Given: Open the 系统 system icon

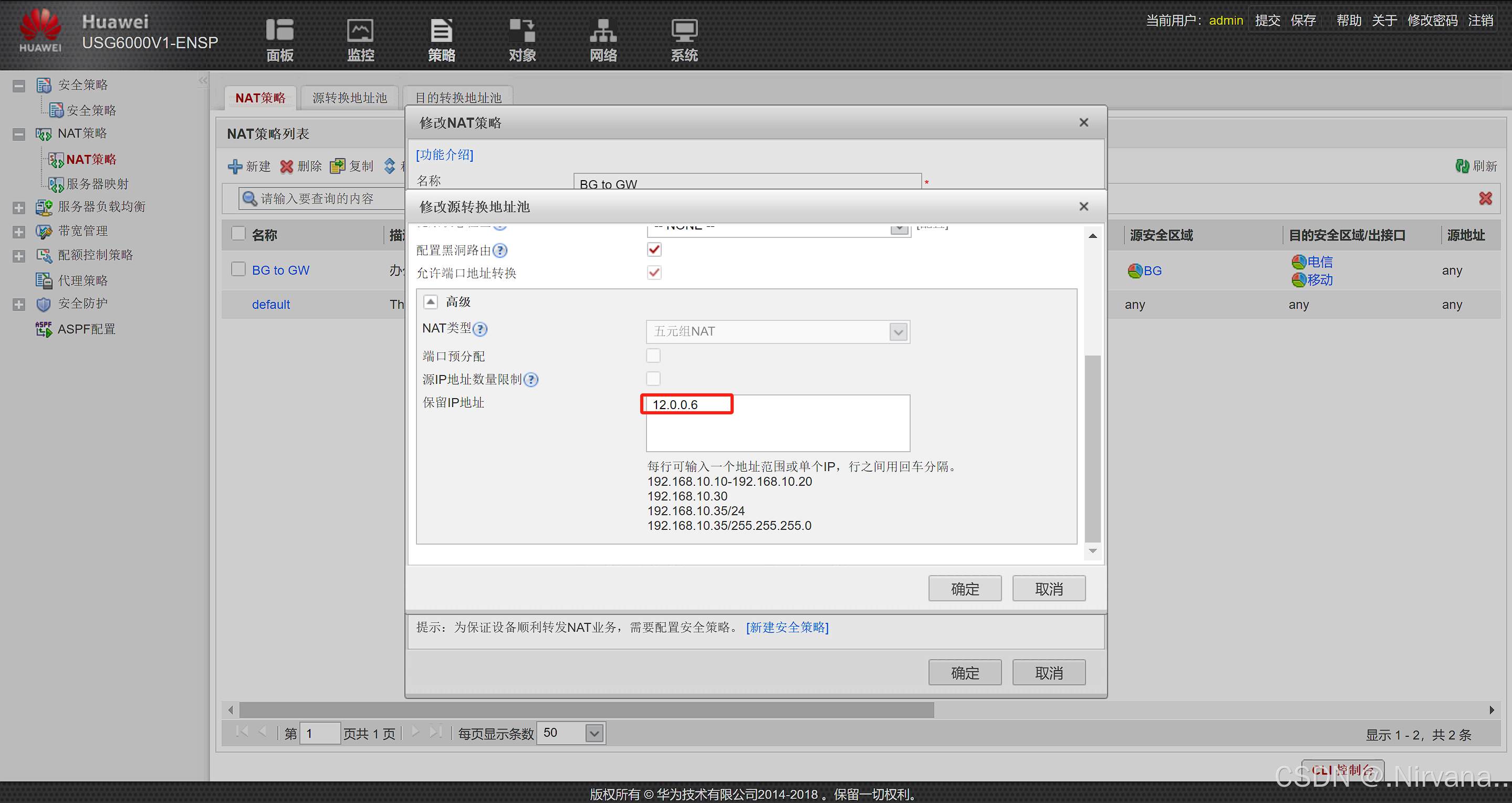Looking at the screenshot, I should tap(684, 29).
